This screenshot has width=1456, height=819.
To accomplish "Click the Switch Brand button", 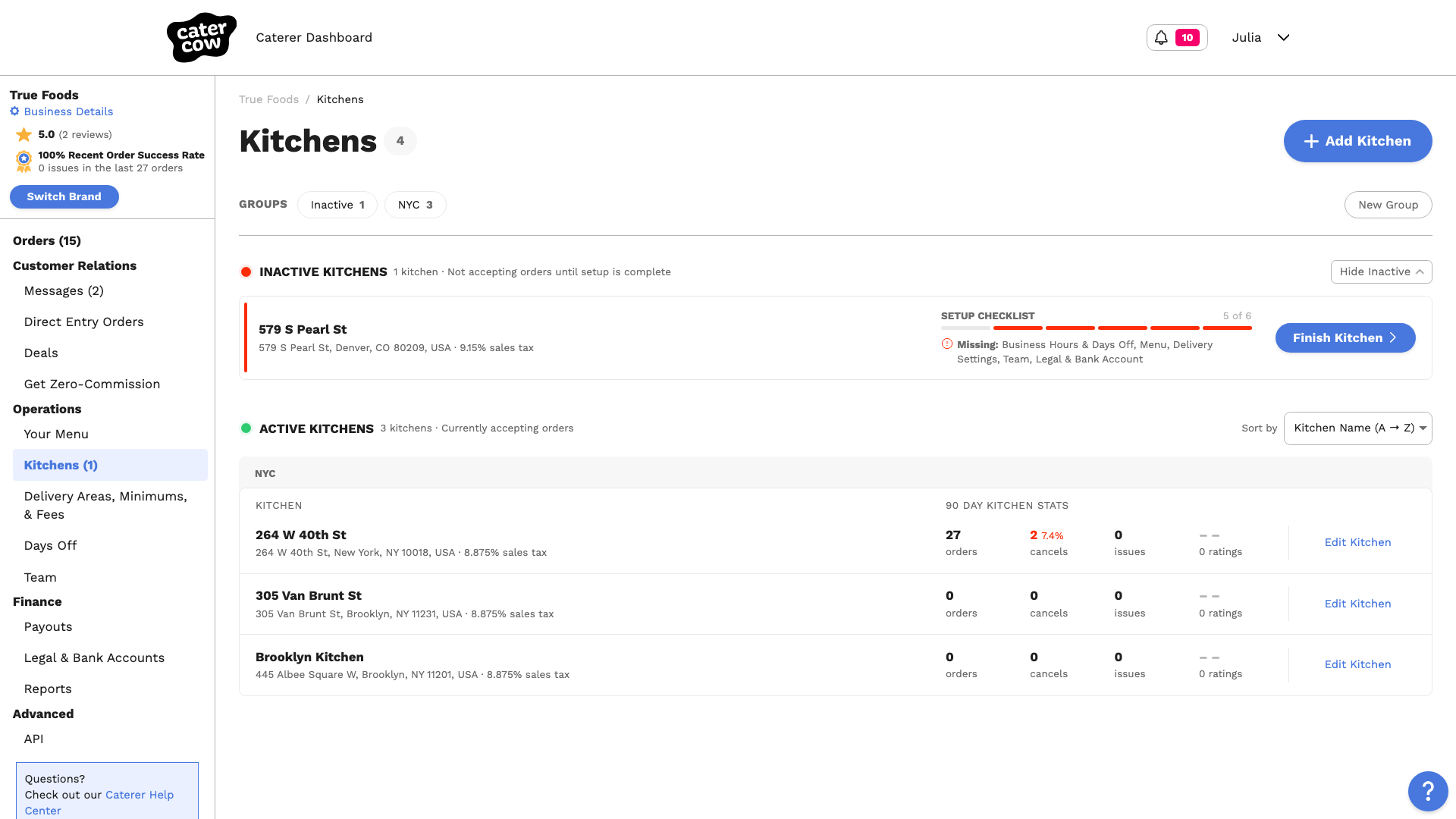I will tap(64, 196).
